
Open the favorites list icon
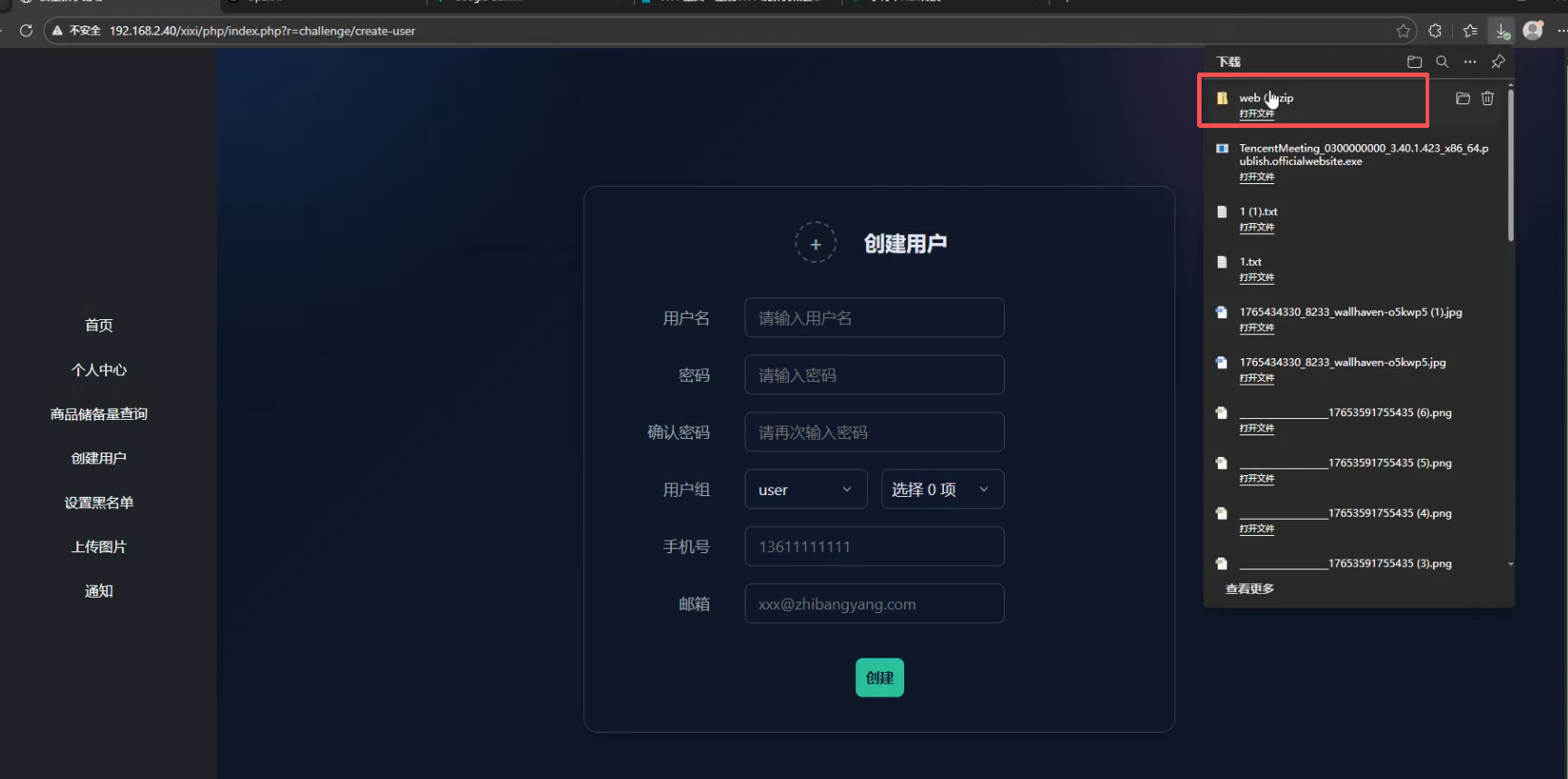point(1470,31)
